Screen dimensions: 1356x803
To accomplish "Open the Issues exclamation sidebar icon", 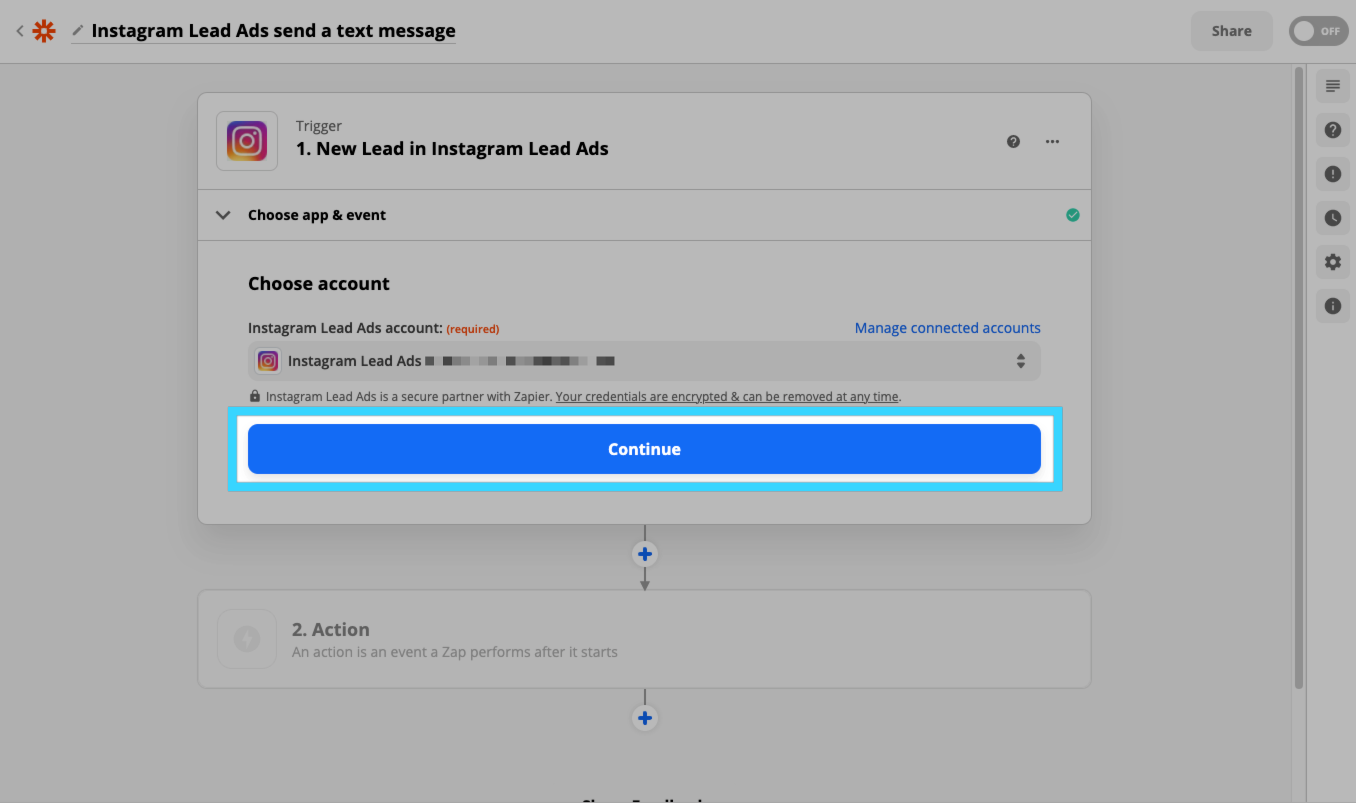I will [1332, 174].
